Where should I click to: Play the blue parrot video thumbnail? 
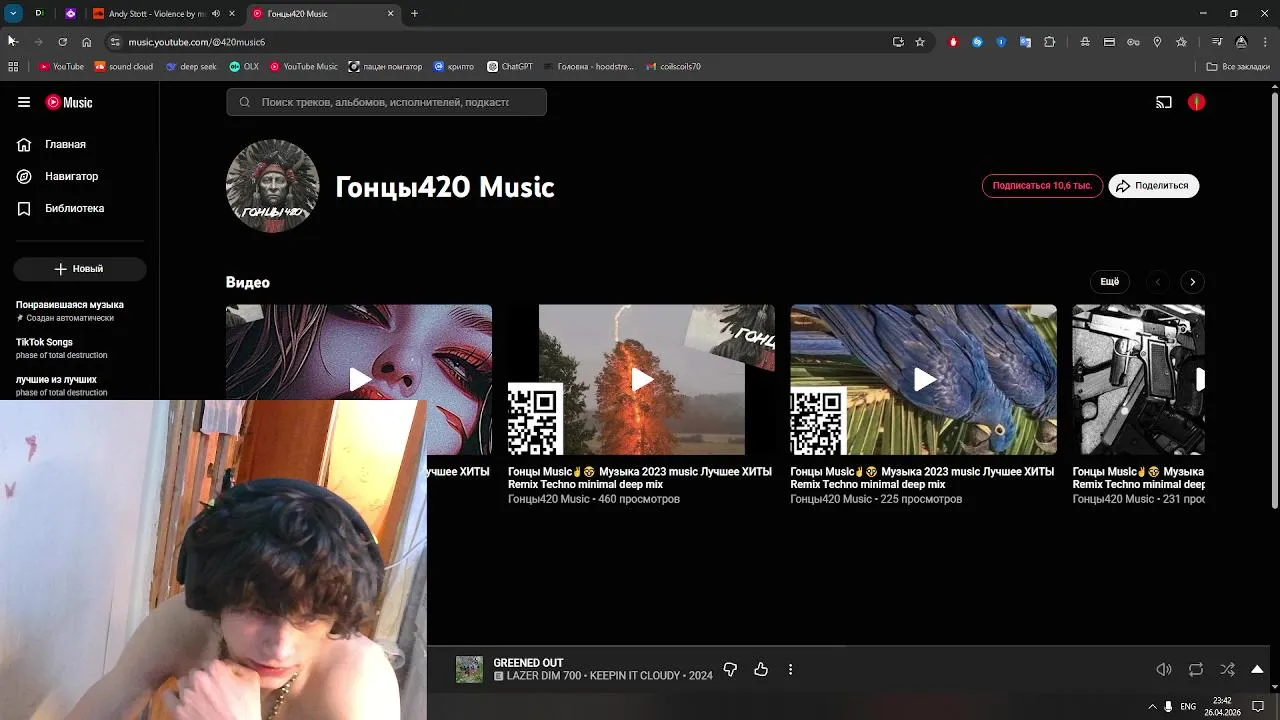click(x=923, y=380)
